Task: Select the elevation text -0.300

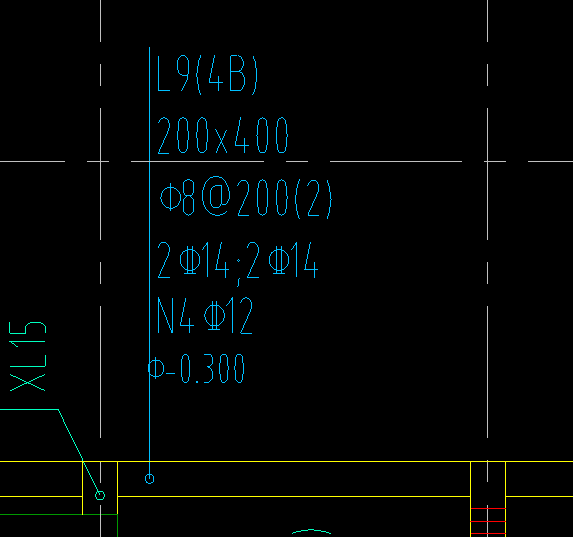Action: [x=205, y=368]
